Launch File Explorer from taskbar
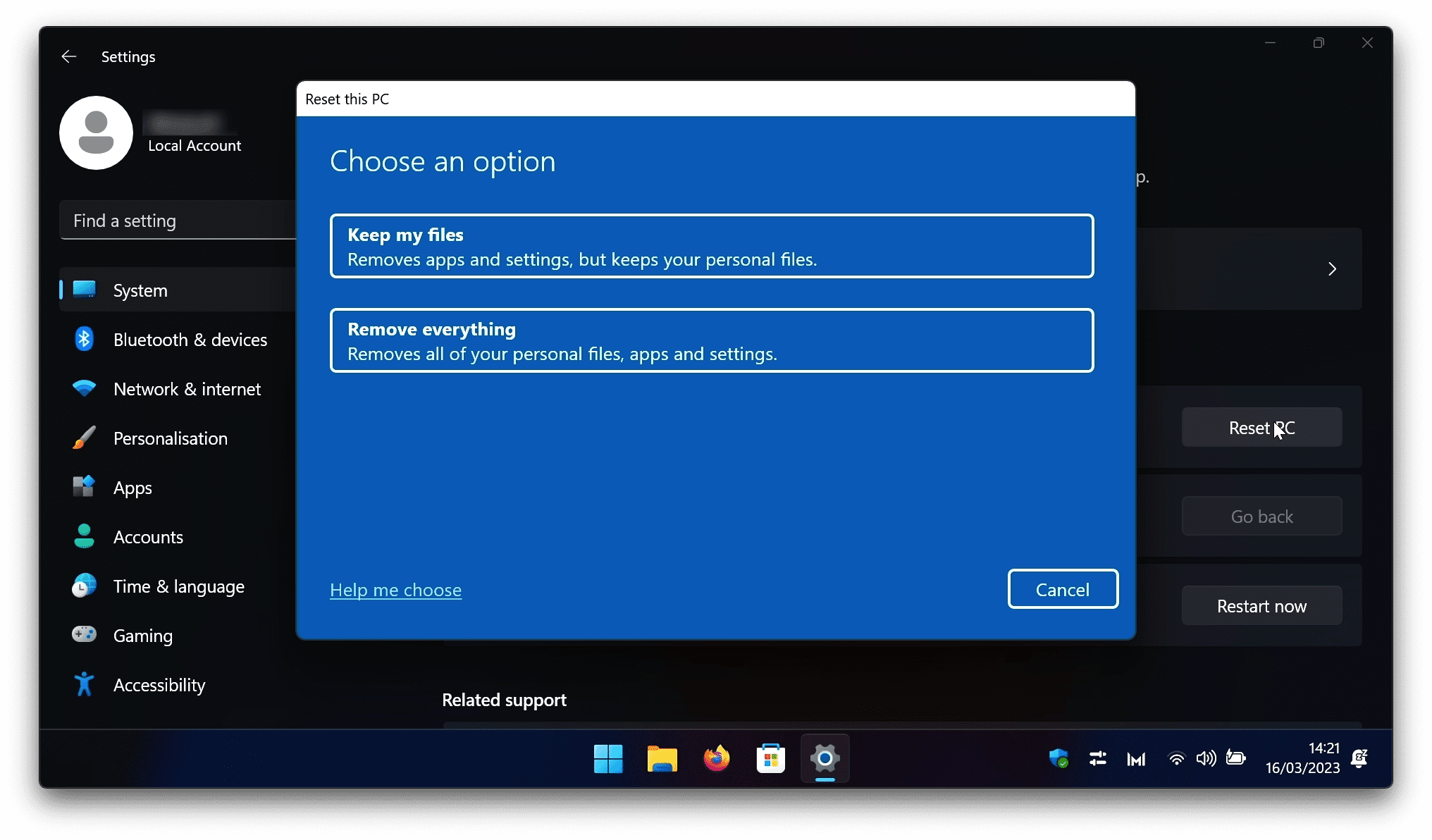This screenshot has width=1432, height=840. point(662,759)
